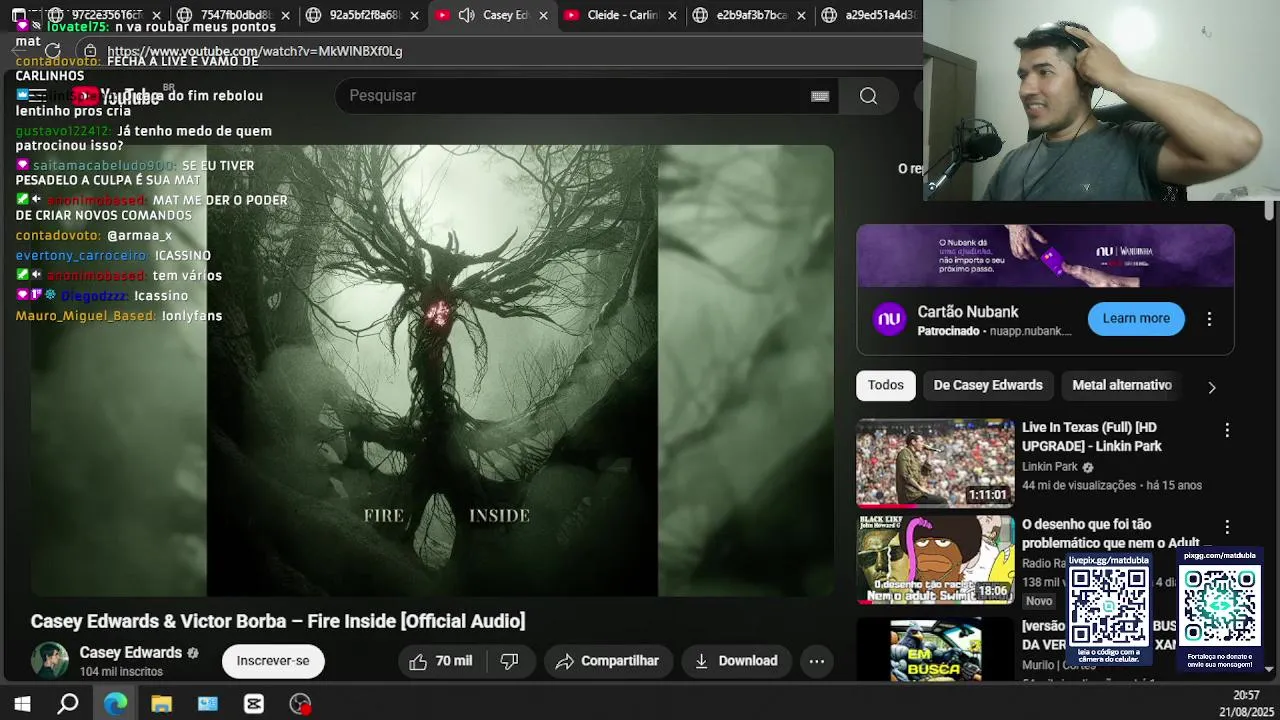Refresh the page with reload icon
Screen dimensions: 1280x720
[x=53, y=51]
